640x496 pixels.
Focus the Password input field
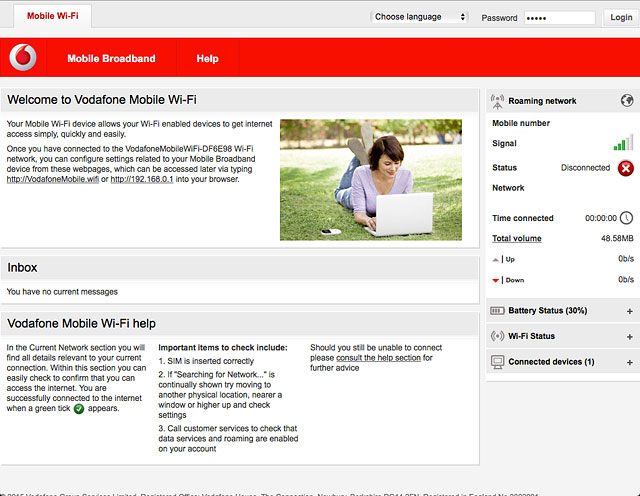559,18
